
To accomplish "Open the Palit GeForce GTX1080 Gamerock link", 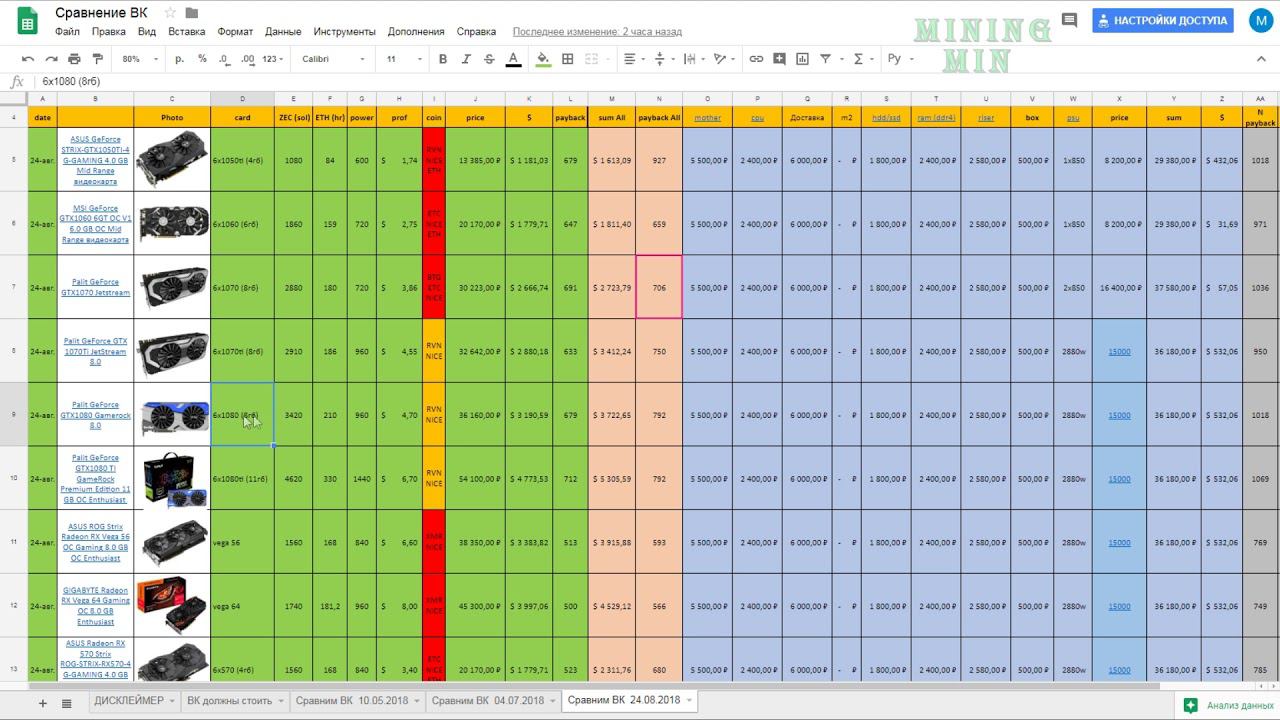I will 95,415.
